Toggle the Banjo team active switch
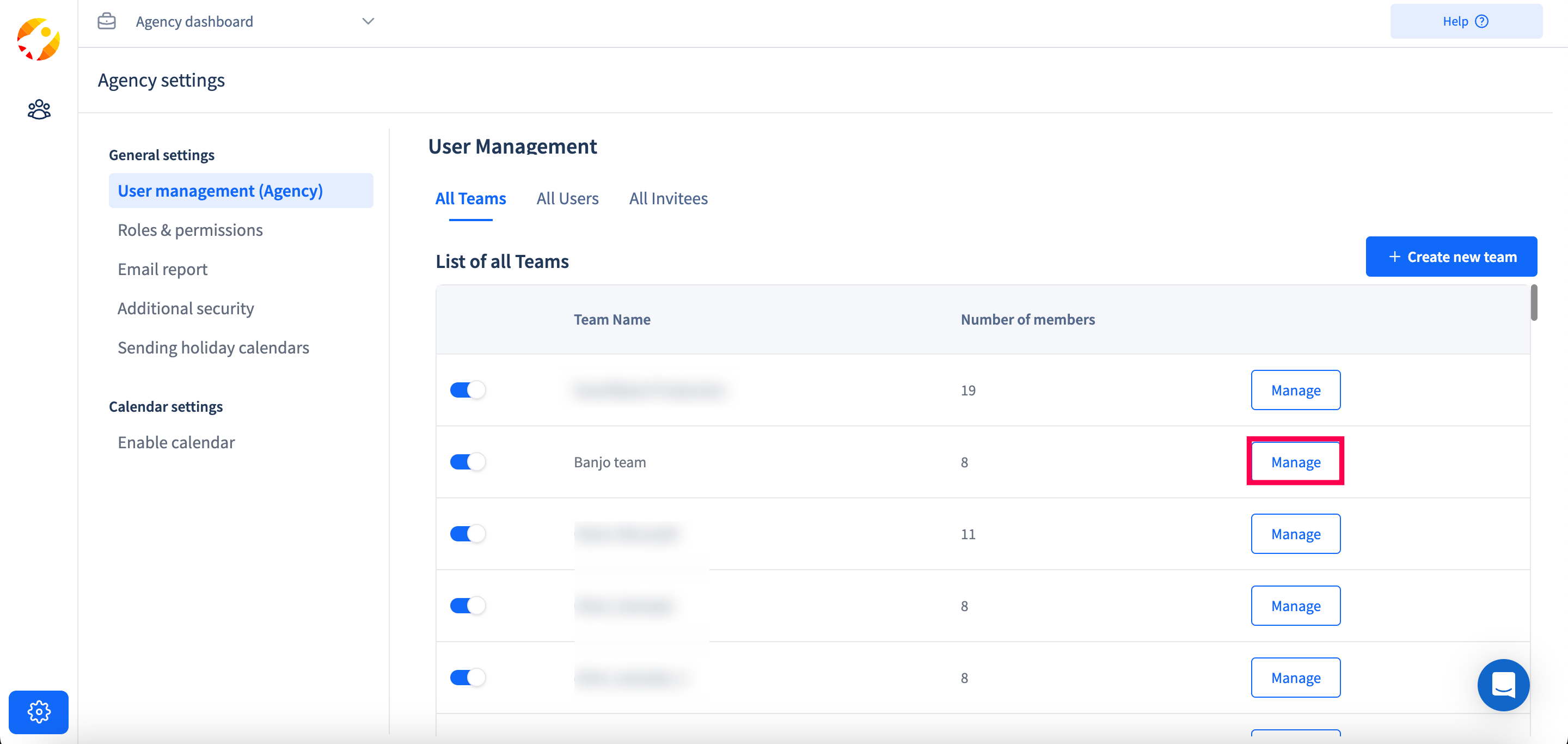Image resolution: width=1568 pixels, height=744 pixels. (468, 461)
